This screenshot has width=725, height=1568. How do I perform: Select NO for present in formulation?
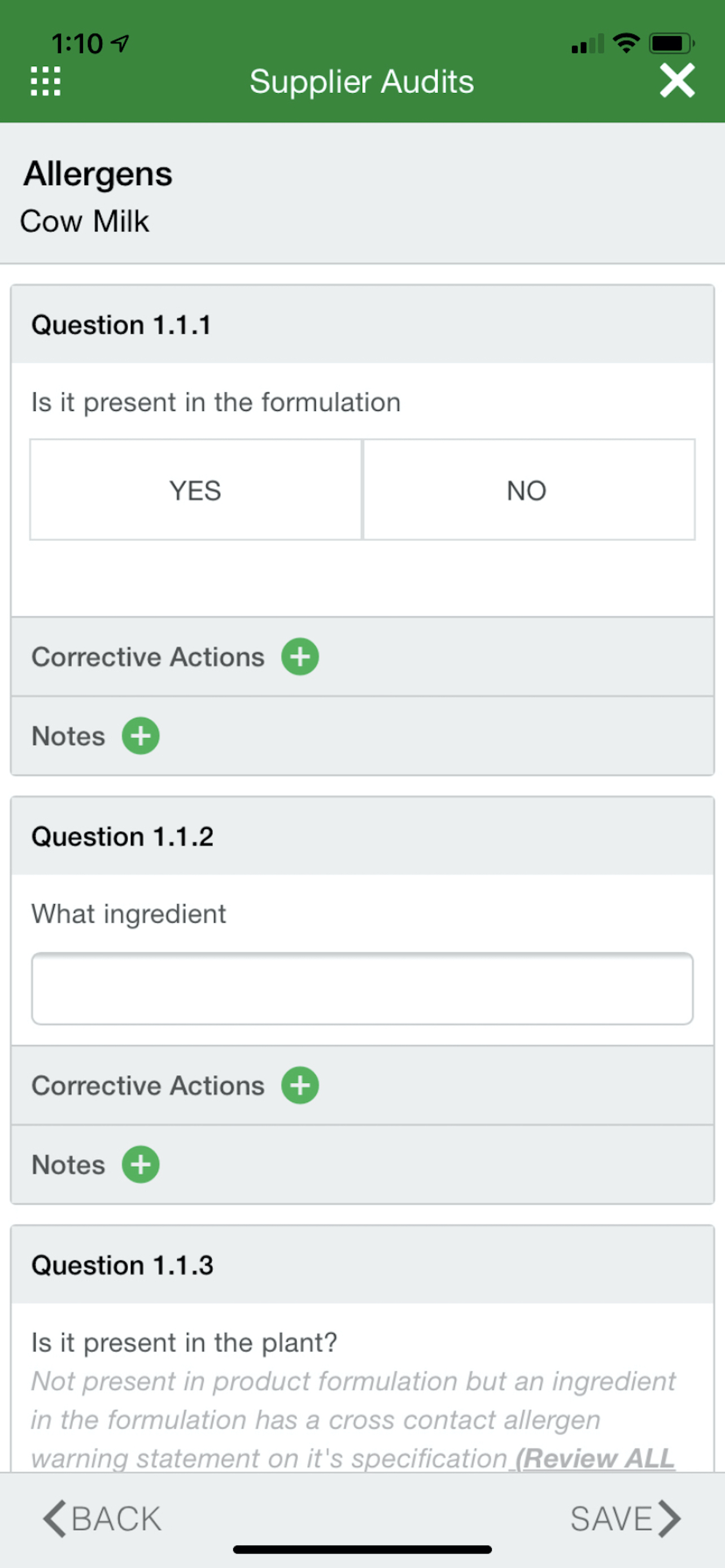pyautogui.click(x=529, y=489)
